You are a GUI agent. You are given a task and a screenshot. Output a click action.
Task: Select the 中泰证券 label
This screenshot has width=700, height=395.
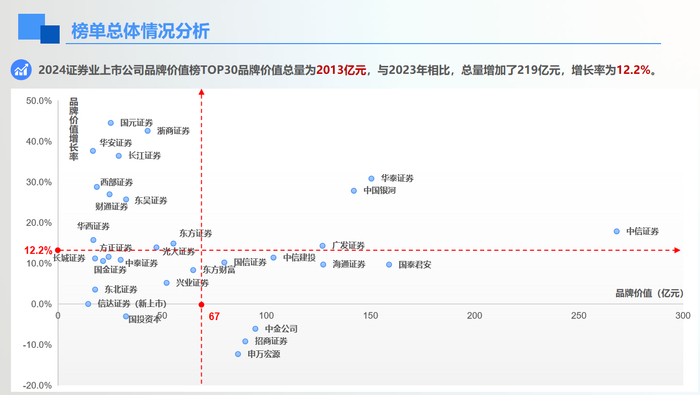coord(142,263)
